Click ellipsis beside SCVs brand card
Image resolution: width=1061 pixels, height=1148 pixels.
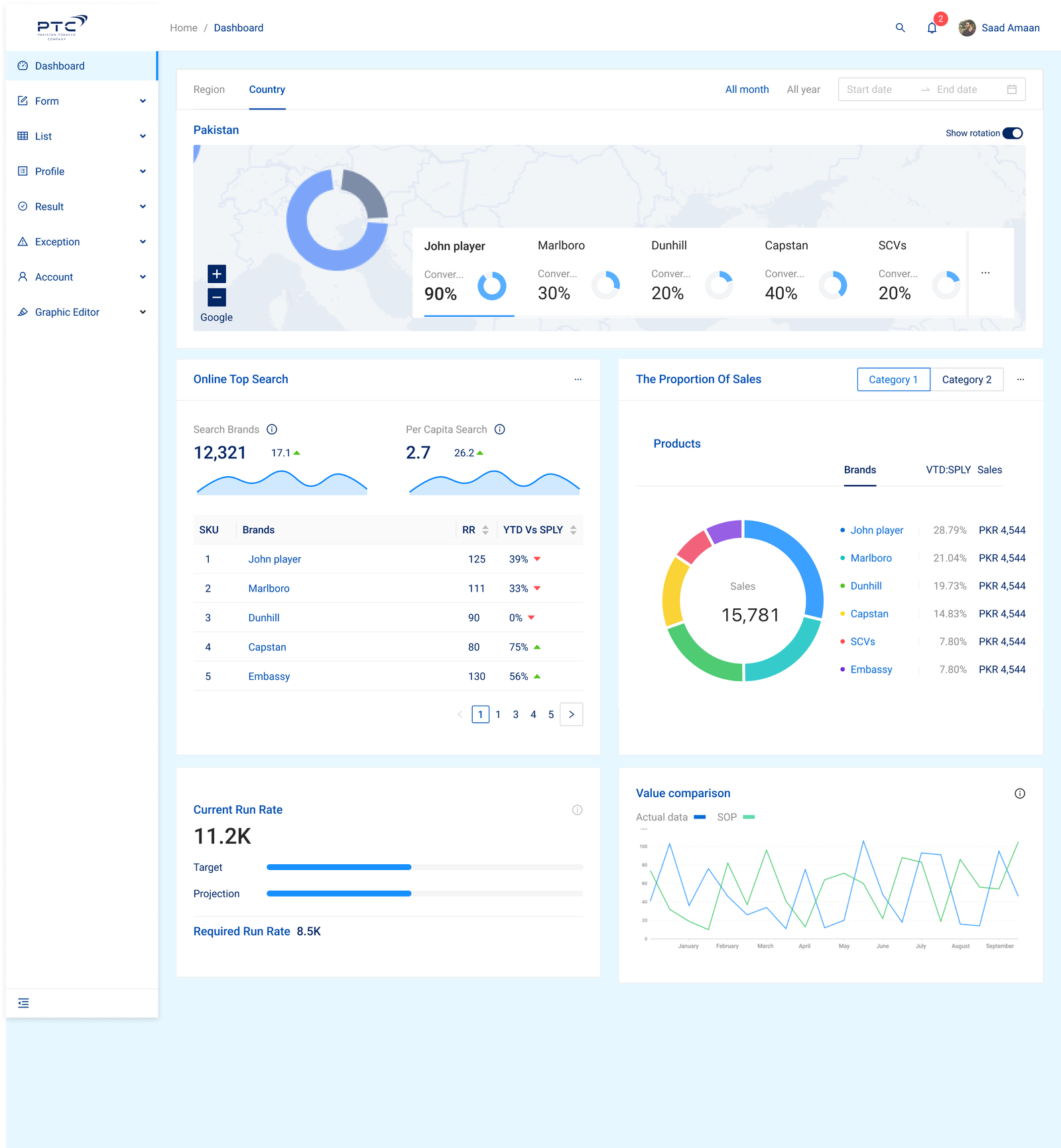985,273
